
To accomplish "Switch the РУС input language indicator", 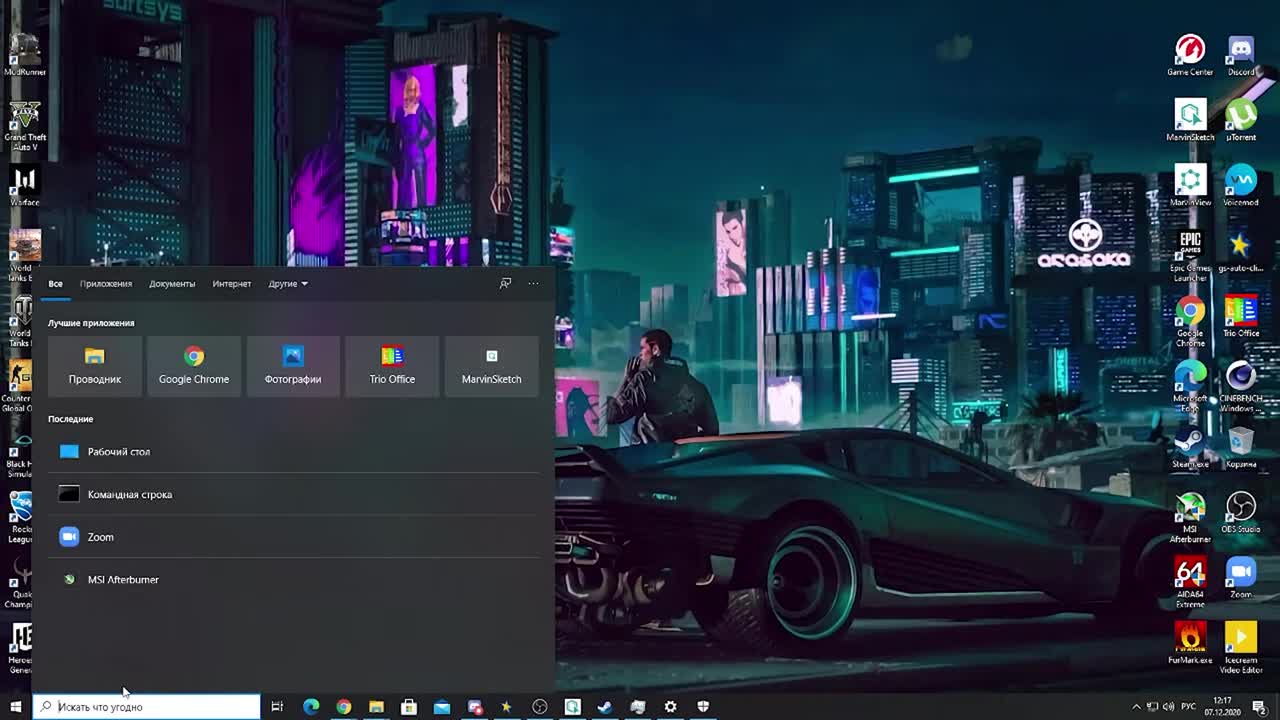I will (1189, 707).
